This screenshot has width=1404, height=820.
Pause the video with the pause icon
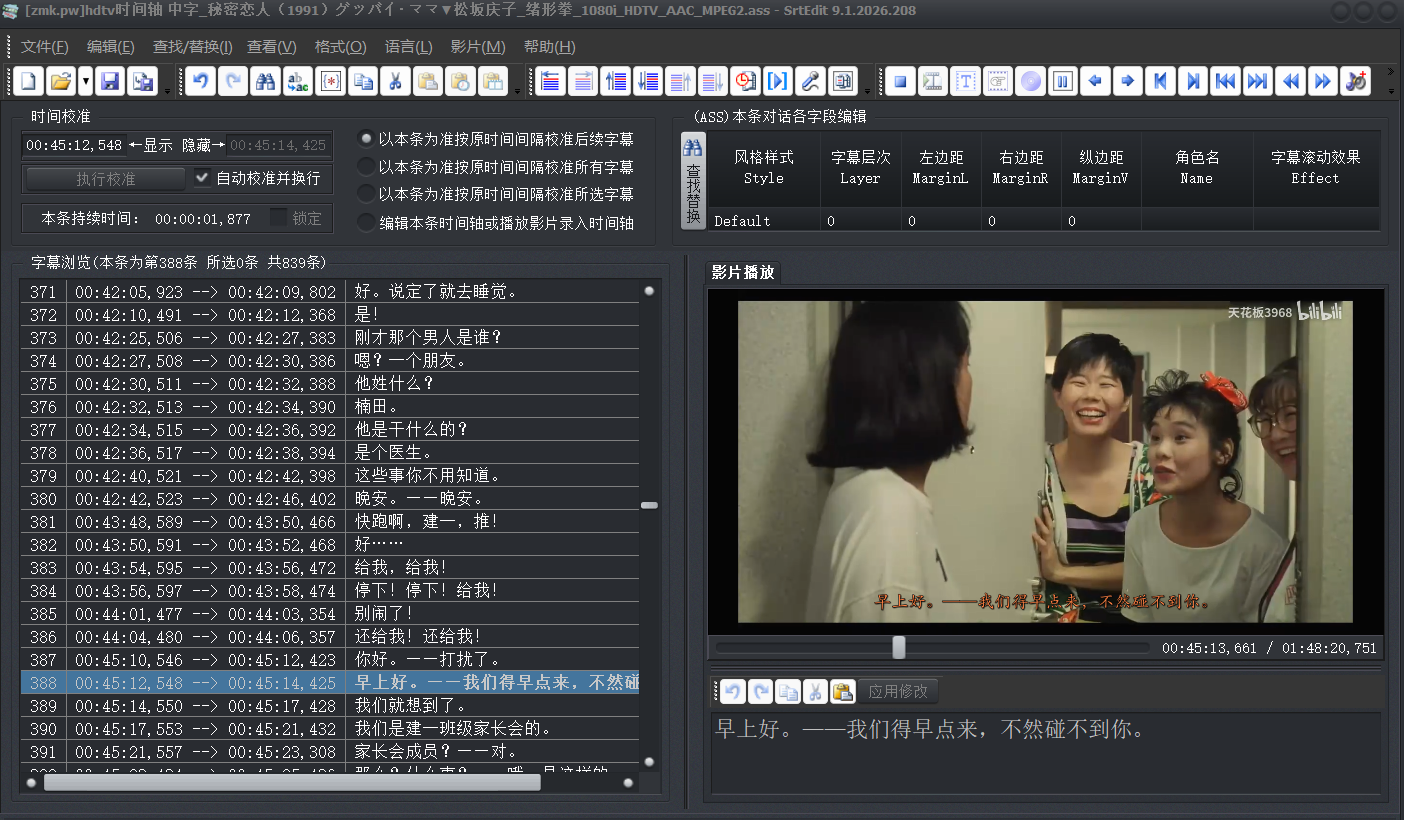pyautogui.click(x=1063, y=81)
